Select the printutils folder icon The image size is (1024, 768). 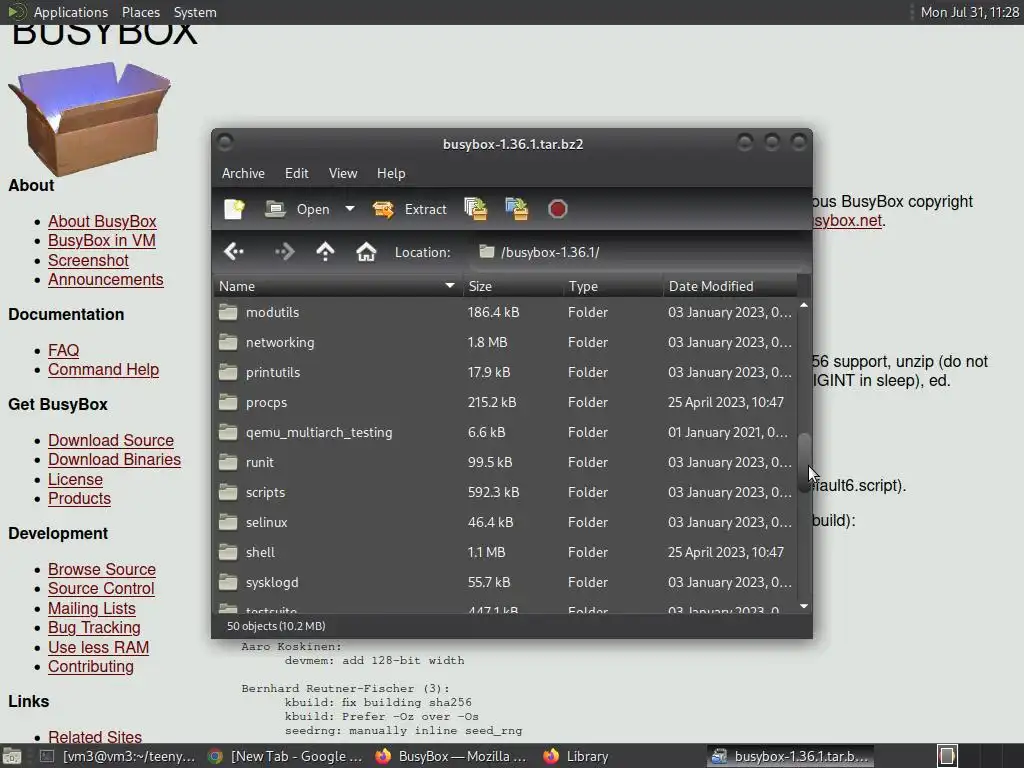pyautogui.click(x=228, y=372)
